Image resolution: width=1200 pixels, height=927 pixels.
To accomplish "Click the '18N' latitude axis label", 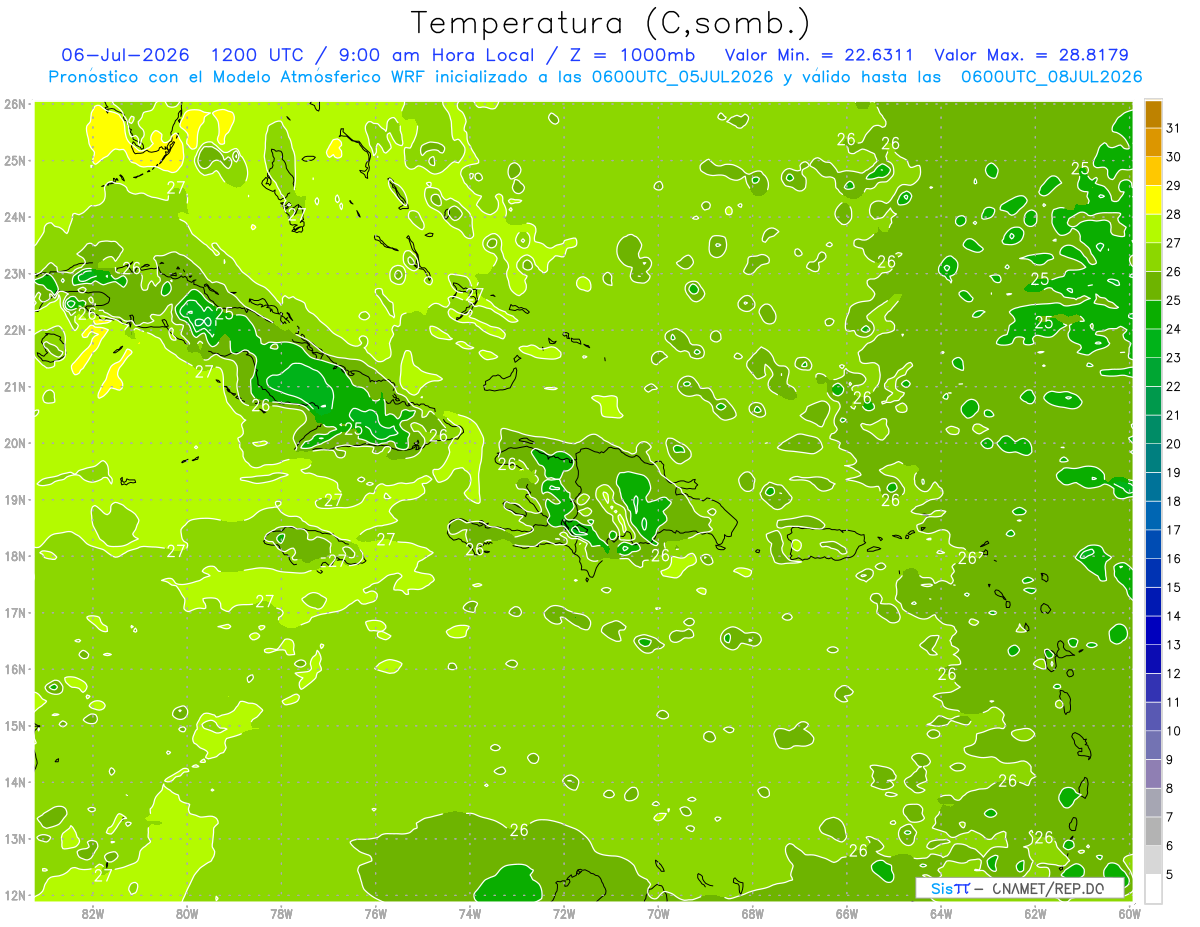I will point(15,556).
